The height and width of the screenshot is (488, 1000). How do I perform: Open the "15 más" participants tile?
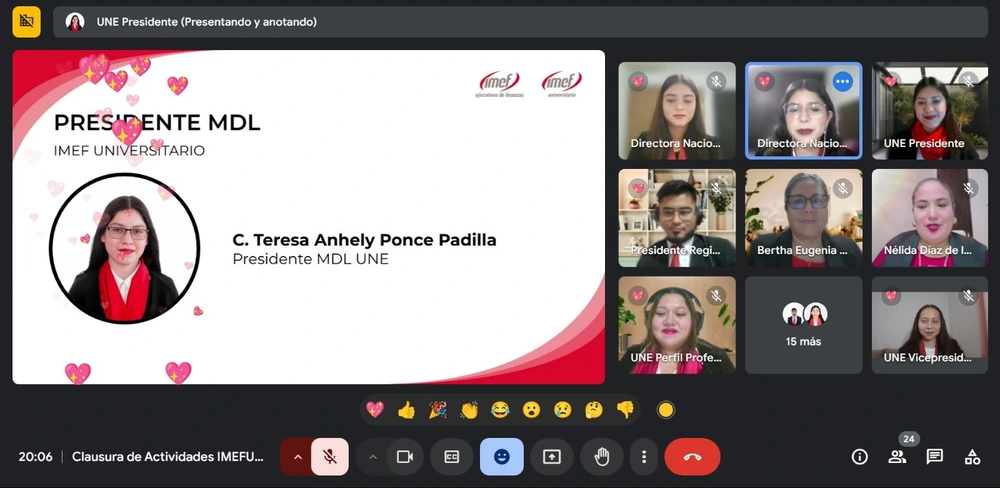pyautogui.click(x=803, y=325)
